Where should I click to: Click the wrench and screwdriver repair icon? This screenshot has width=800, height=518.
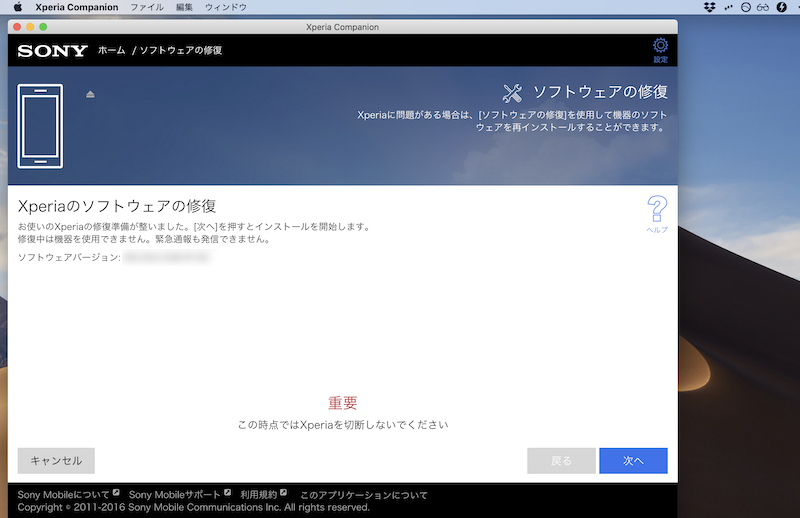click(x=512, y=93)
